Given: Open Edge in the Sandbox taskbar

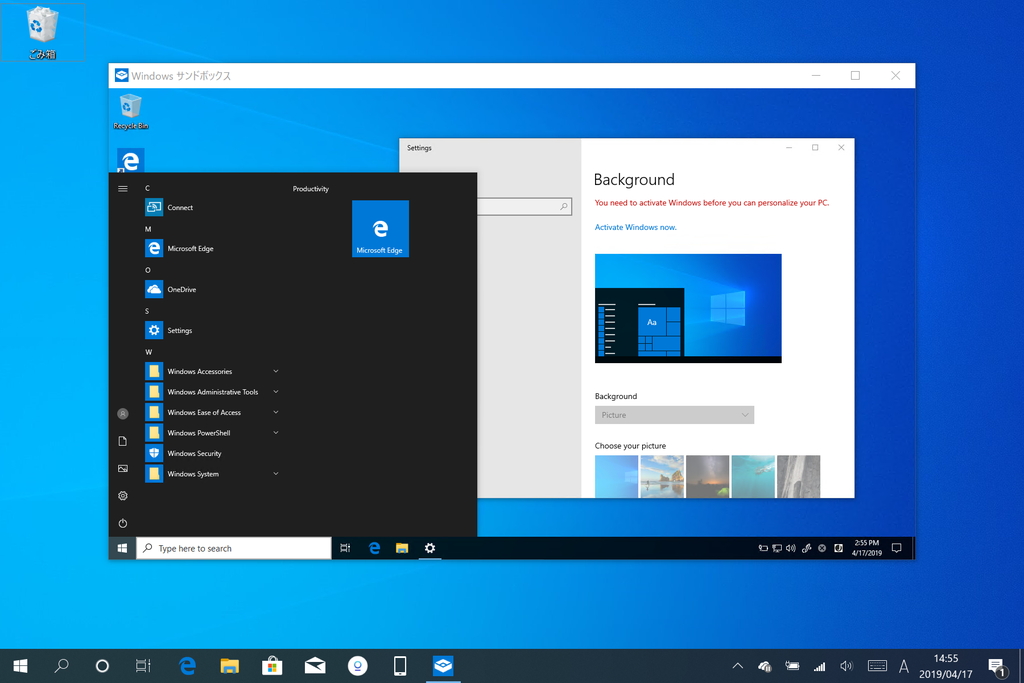Looking at the screenshot, I should tap(374, 548).
